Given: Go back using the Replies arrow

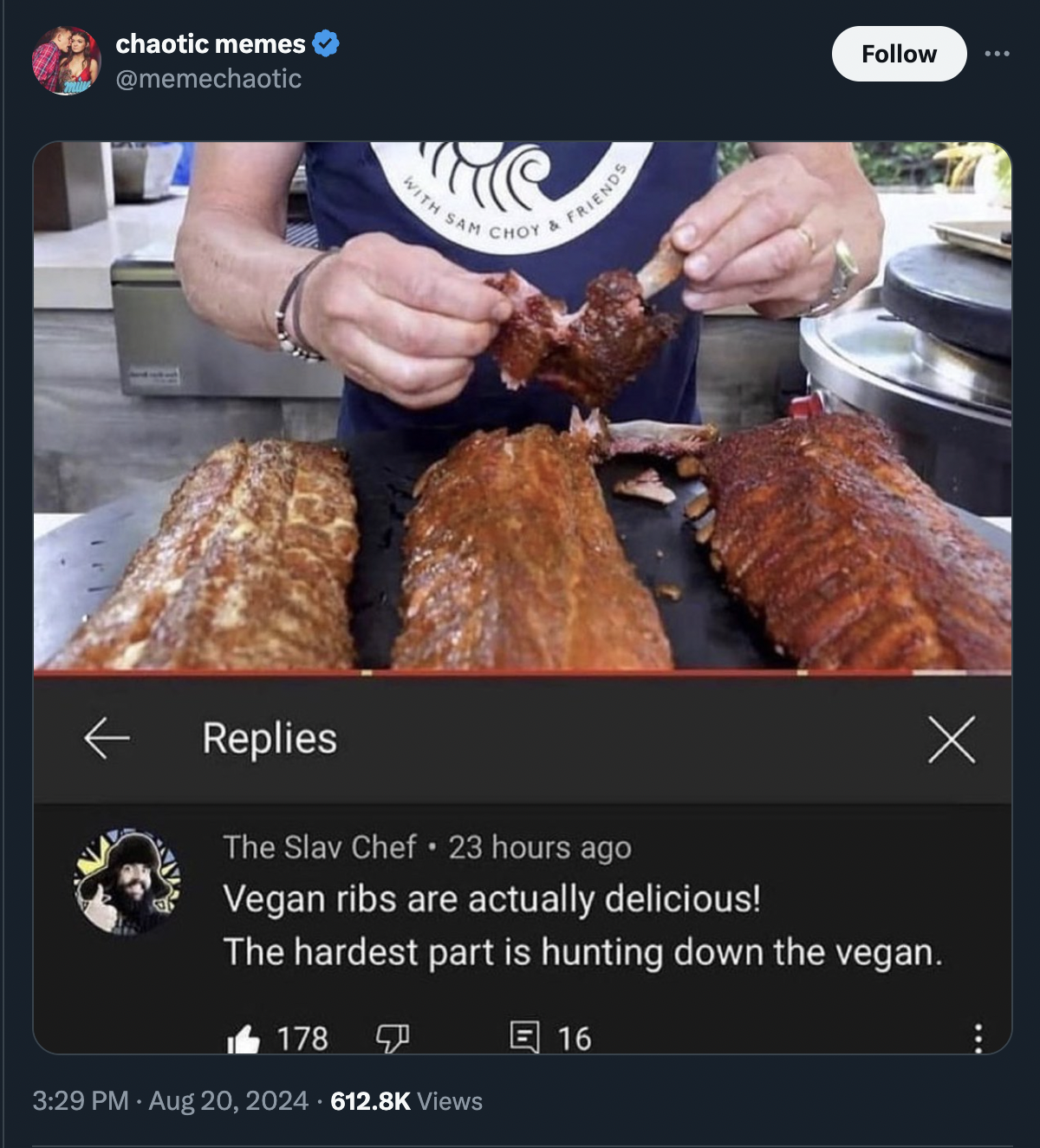Looking at the screenshot, I should tap(107, 738).
